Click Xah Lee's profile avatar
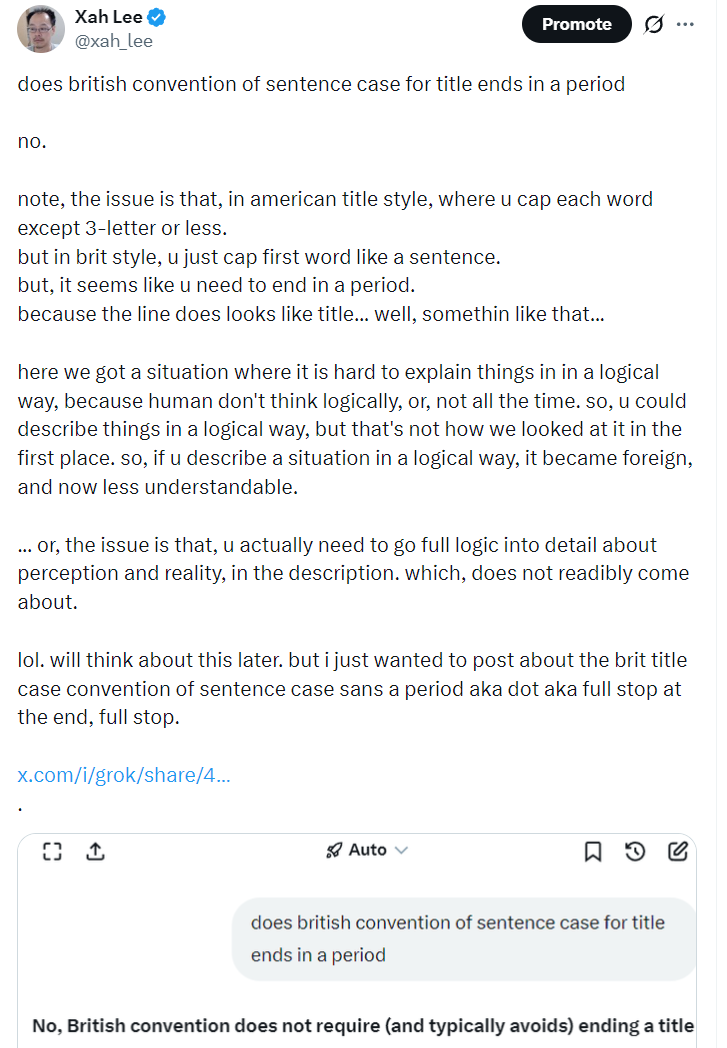Viewport: 727px width, 1048px height. [41, 27]
